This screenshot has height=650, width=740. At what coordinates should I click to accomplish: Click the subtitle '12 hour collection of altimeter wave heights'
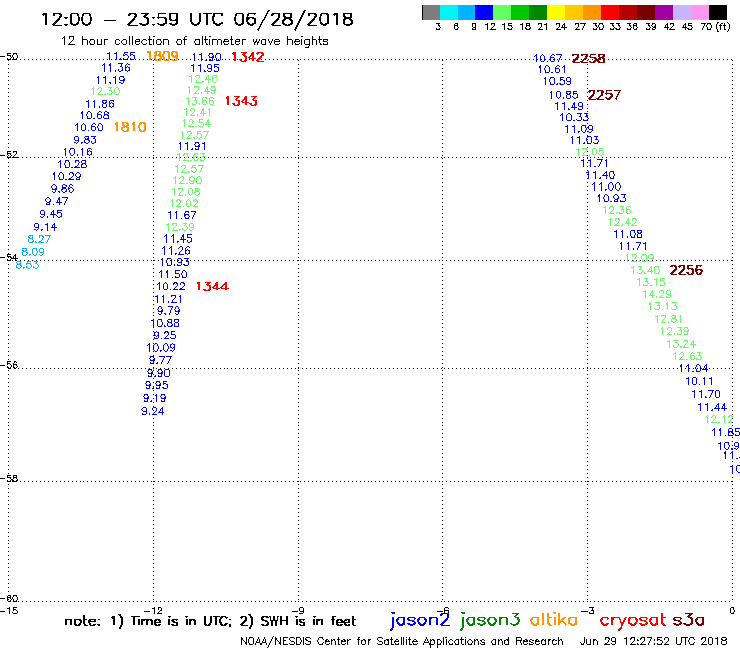pyautogui.click(x=194, y=41)
